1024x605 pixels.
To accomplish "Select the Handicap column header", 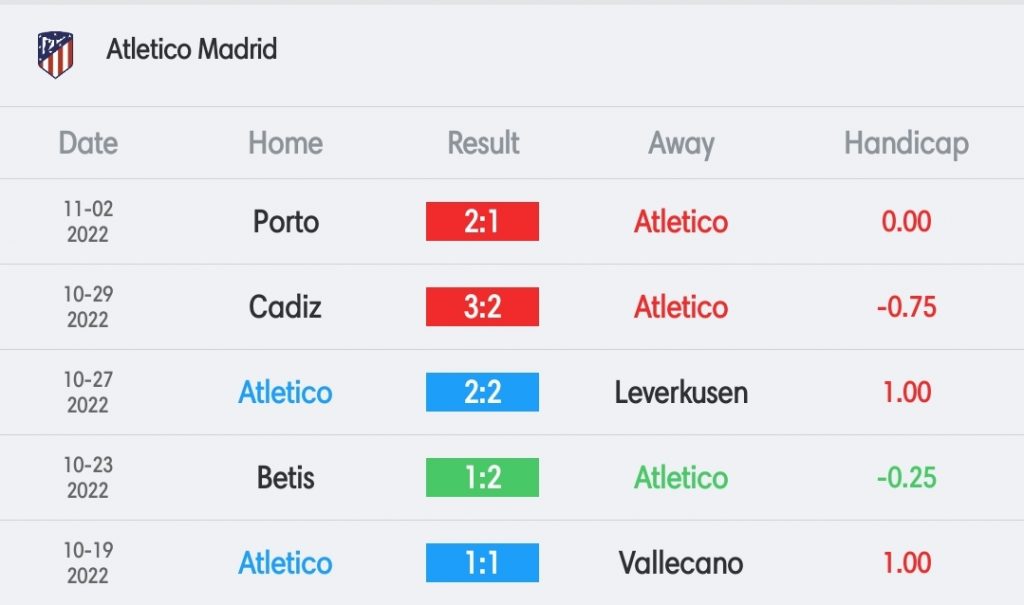I will (x=906, y=144).
